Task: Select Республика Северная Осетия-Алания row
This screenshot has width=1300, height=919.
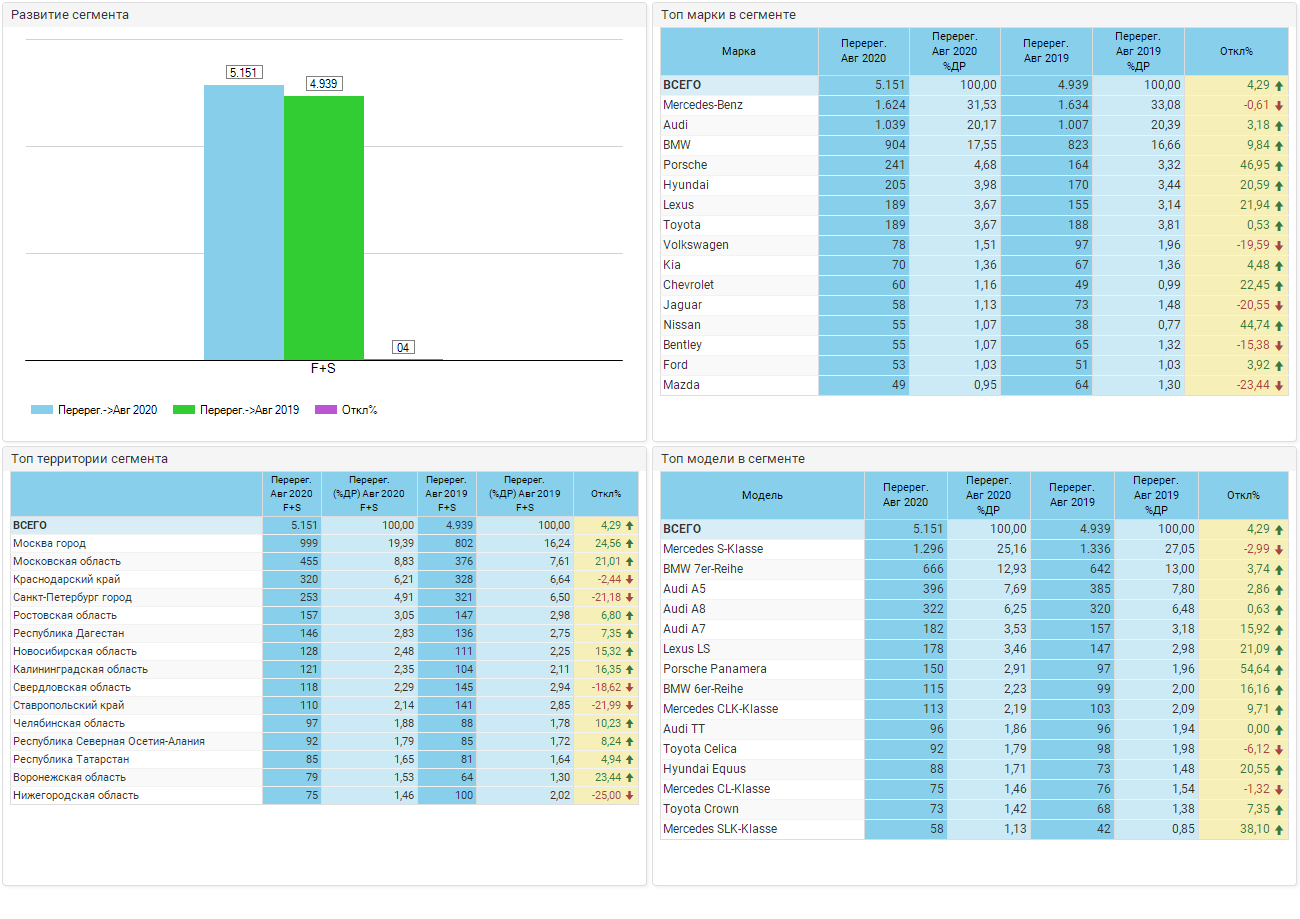Action: tap(325, 741)
